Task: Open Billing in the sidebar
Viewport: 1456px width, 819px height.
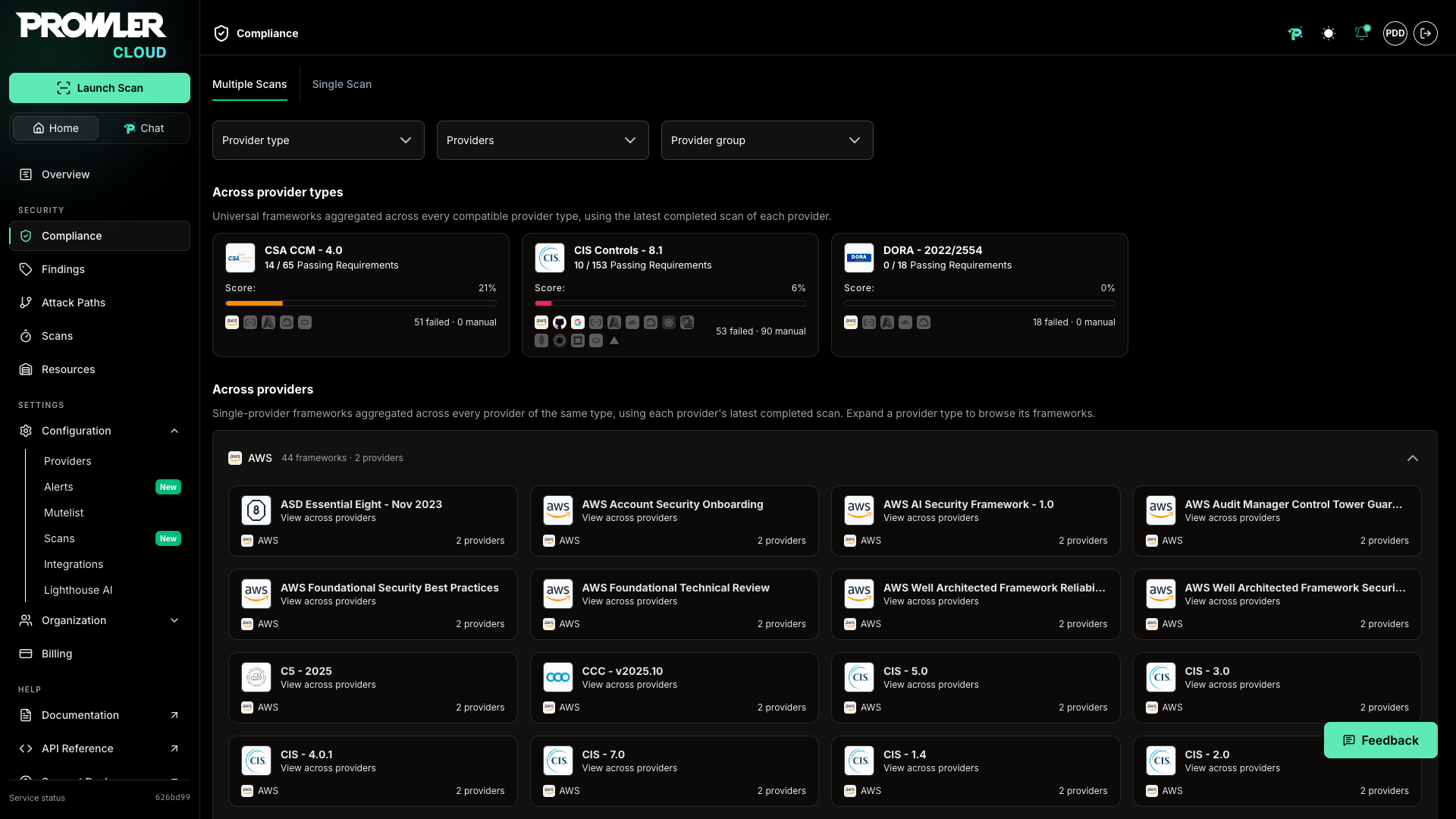Action: [x=99, y=654]
